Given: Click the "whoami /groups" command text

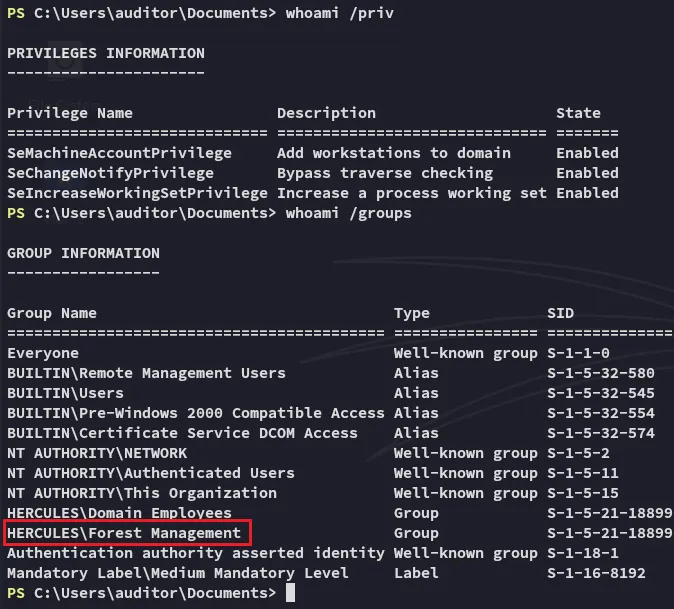Looking at the screenshot, I should (348, 213).
